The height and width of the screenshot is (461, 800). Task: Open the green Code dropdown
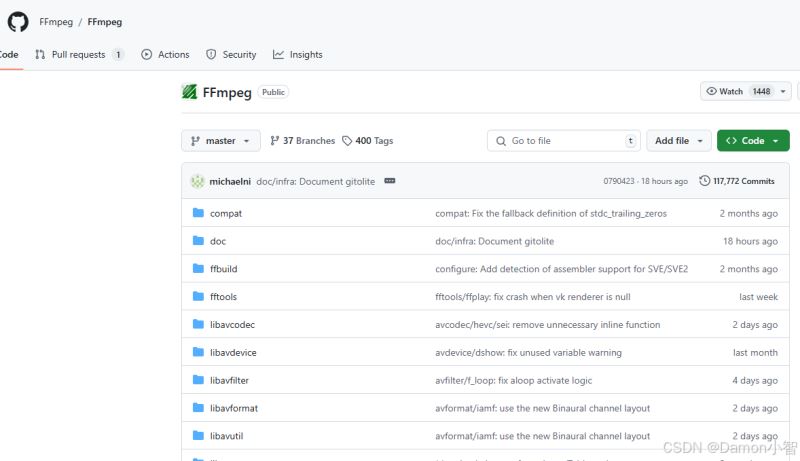[753, 141]
